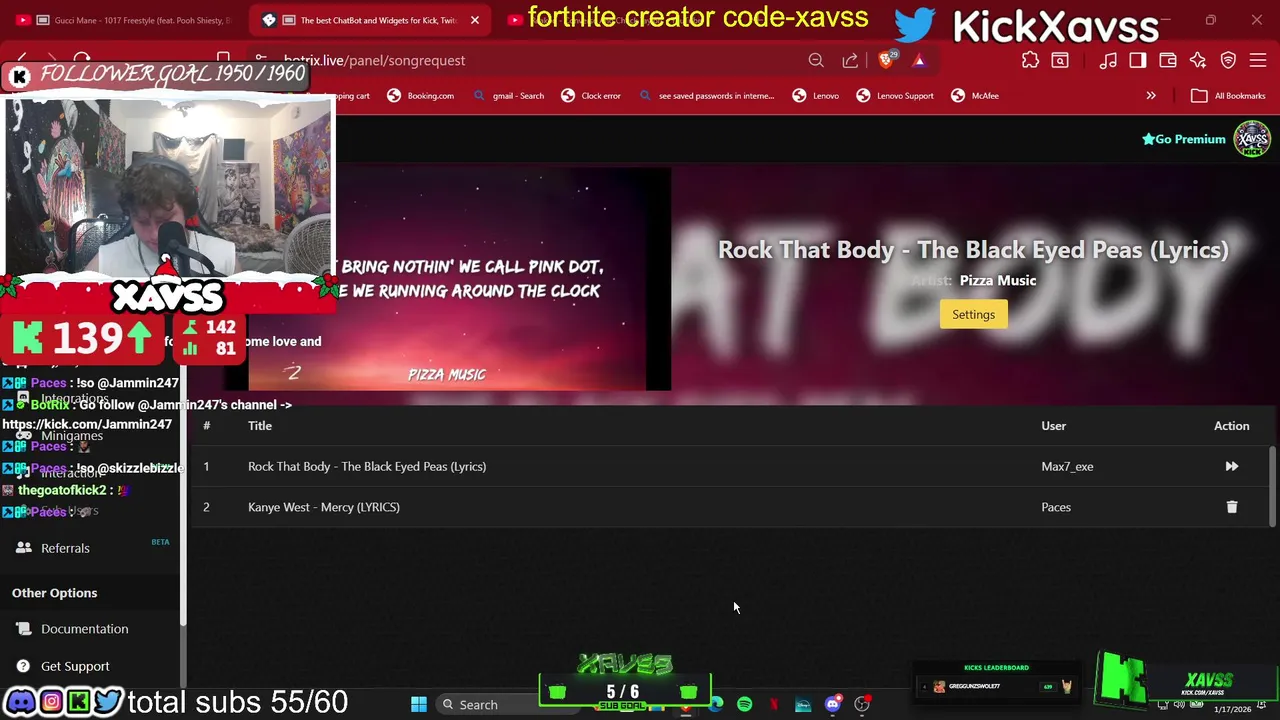The width and height of the screenshot is (1280, 720).
Task: Skip the Rock That Body song in queue
Action: click(x=1231, y=466)
